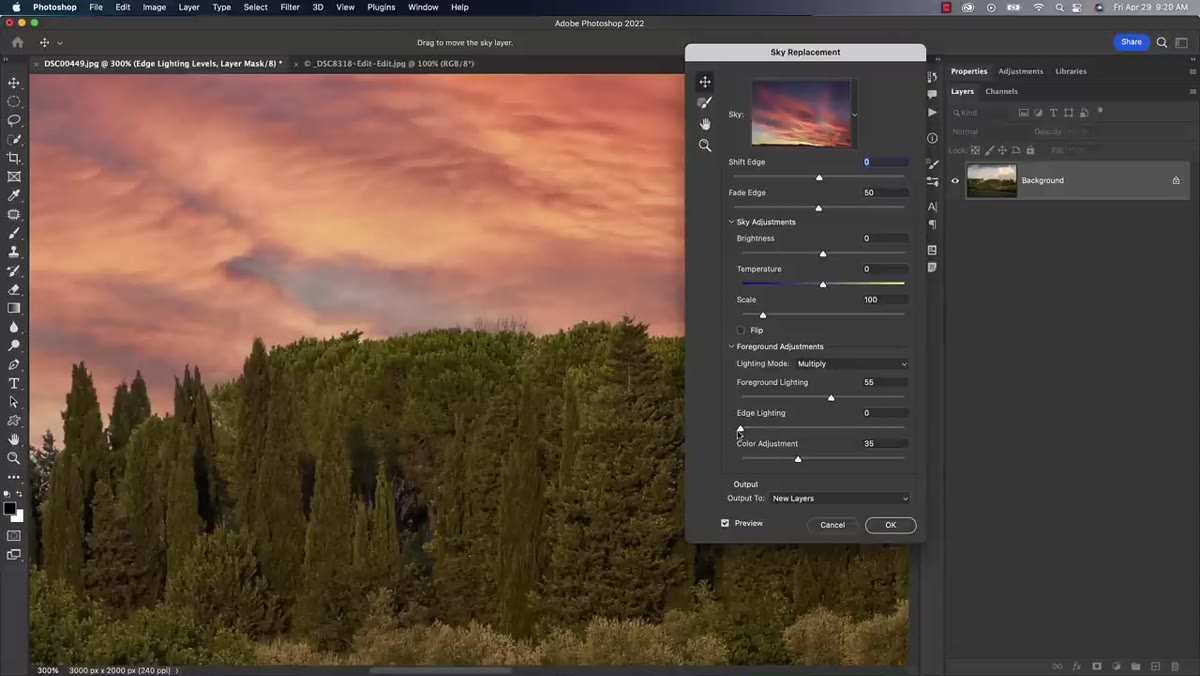This screenshot has height=676, width=1200.
Task: Open the workspace switcher icon dropdown
Action: coord(1184,42)
